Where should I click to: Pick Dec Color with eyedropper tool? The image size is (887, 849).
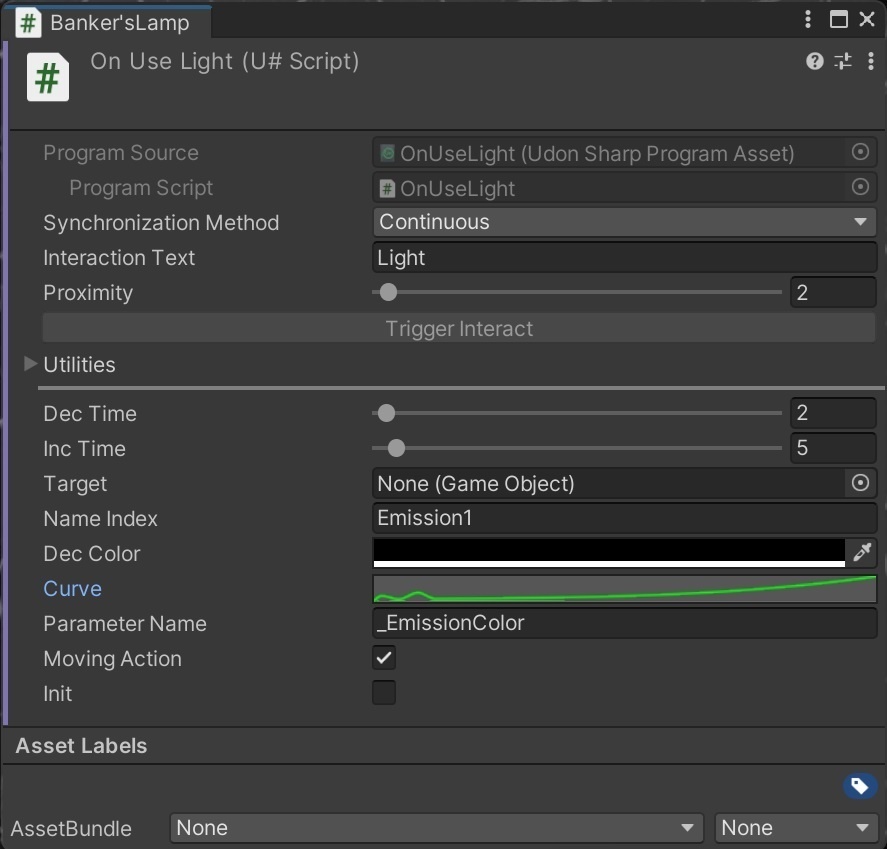pos(862,553)
